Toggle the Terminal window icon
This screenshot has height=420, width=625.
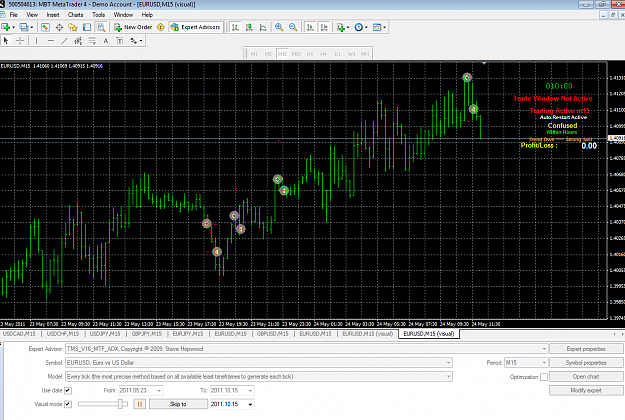(x=87, y=27)
